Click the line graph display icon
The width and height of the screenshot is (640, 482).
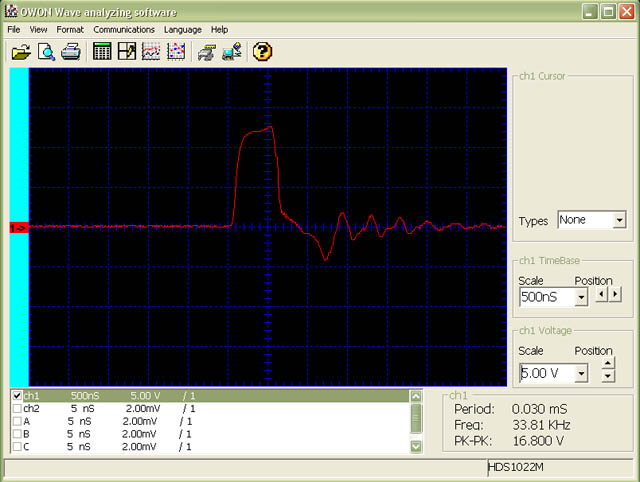pos(151,52)
